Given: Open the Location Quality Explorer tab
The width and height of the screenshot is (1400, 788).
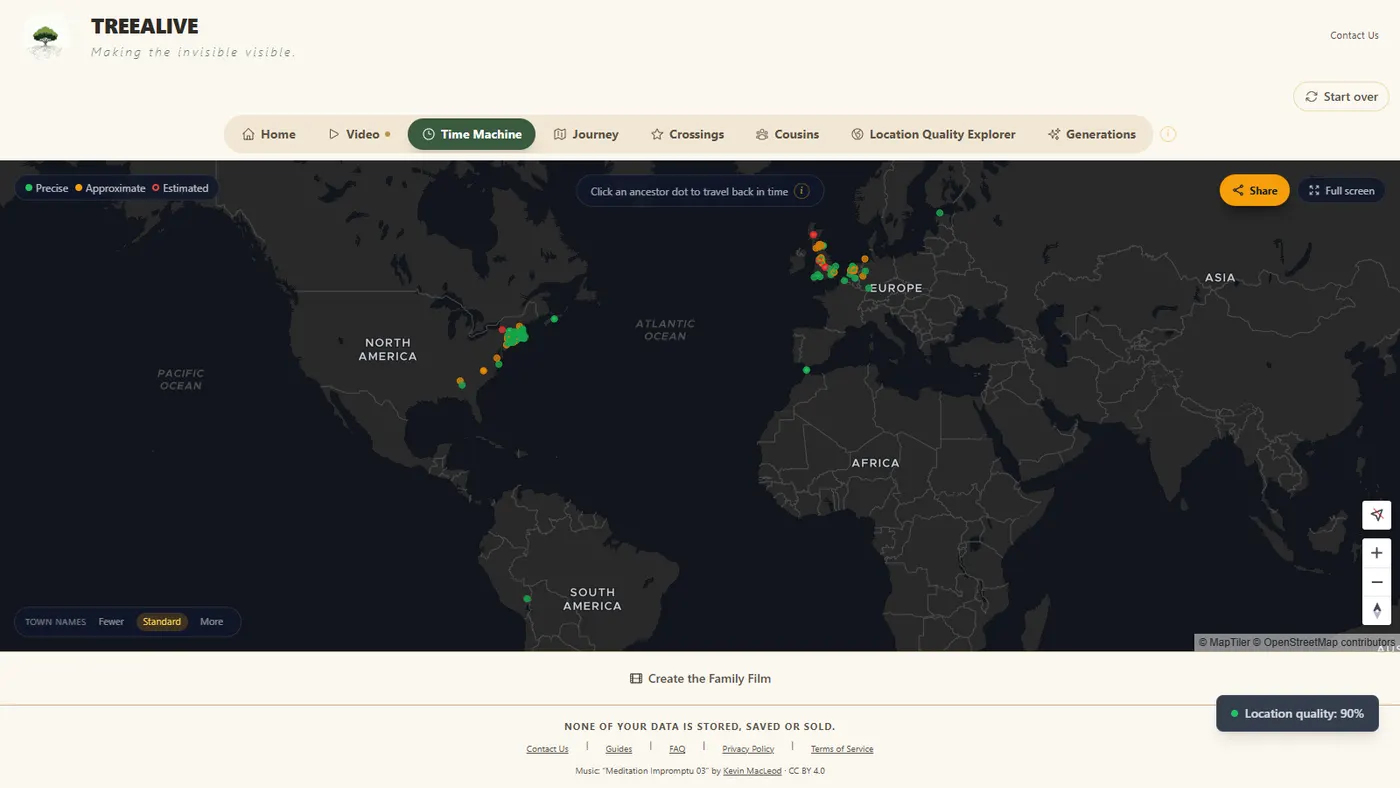Looking at the screenshot, I should 933,134.
